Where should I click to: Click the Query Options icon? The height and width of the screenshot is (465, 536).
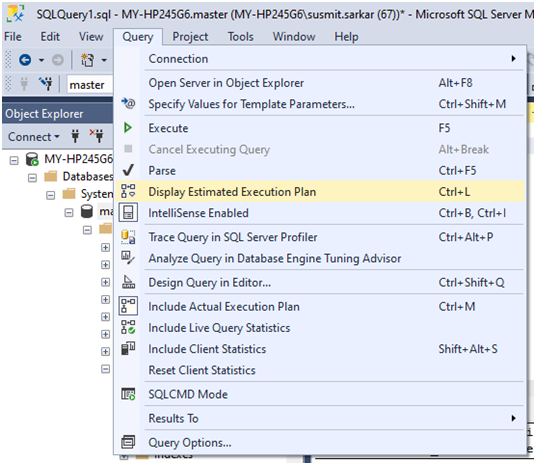pyautogui.click(x=128, y=442)
